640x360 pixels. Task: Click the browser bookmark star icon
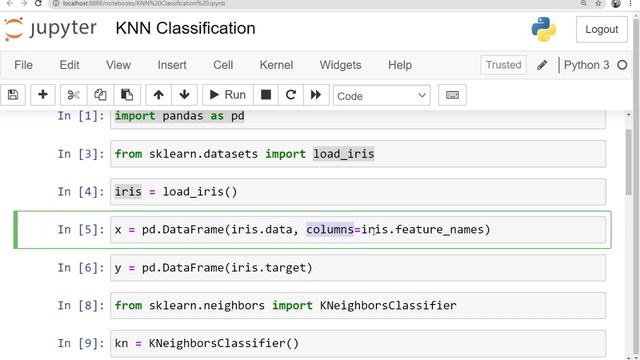tap(598, 3)
